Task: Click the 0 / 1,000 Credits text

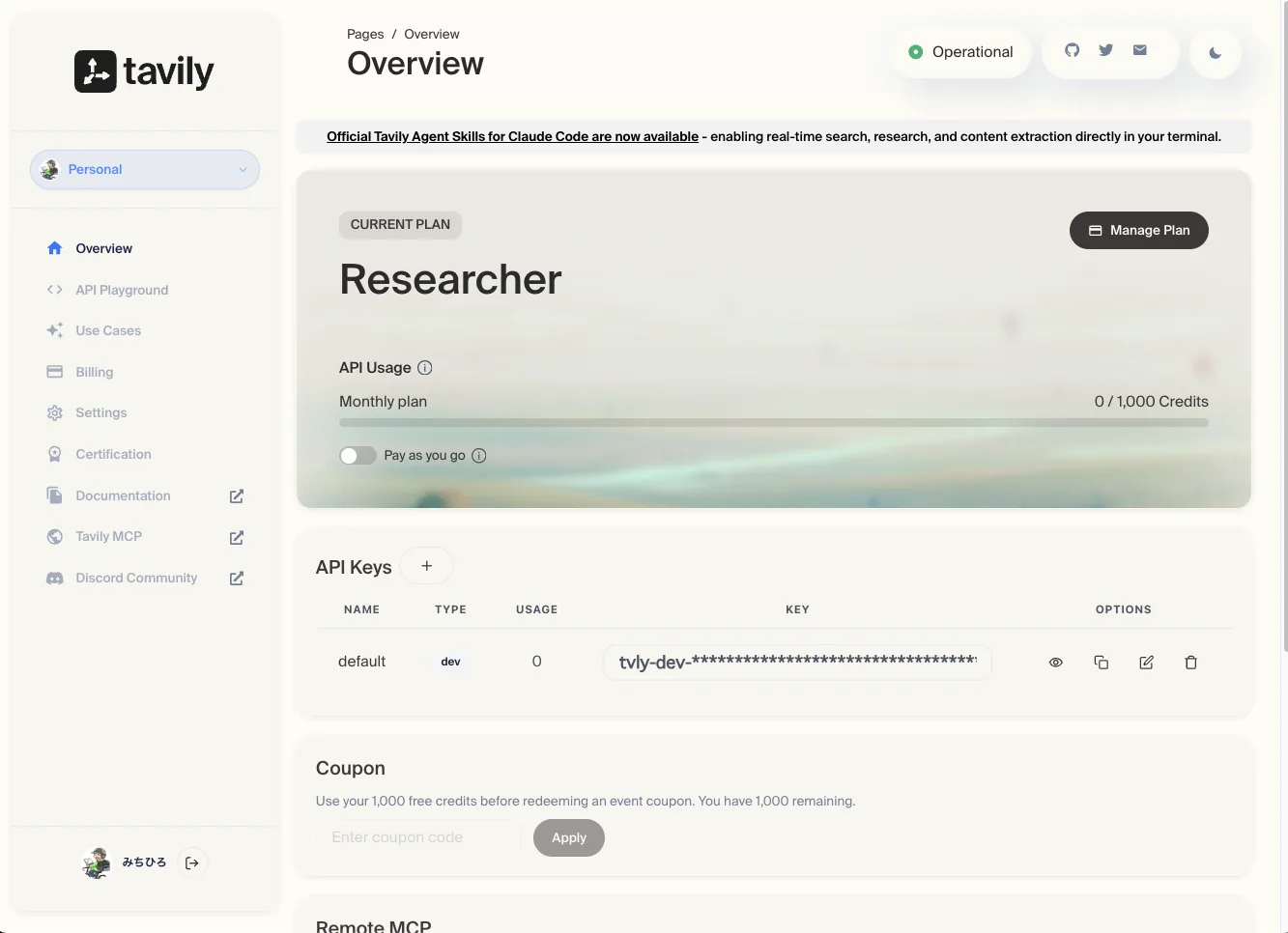Action: [x=1152, y=402]
